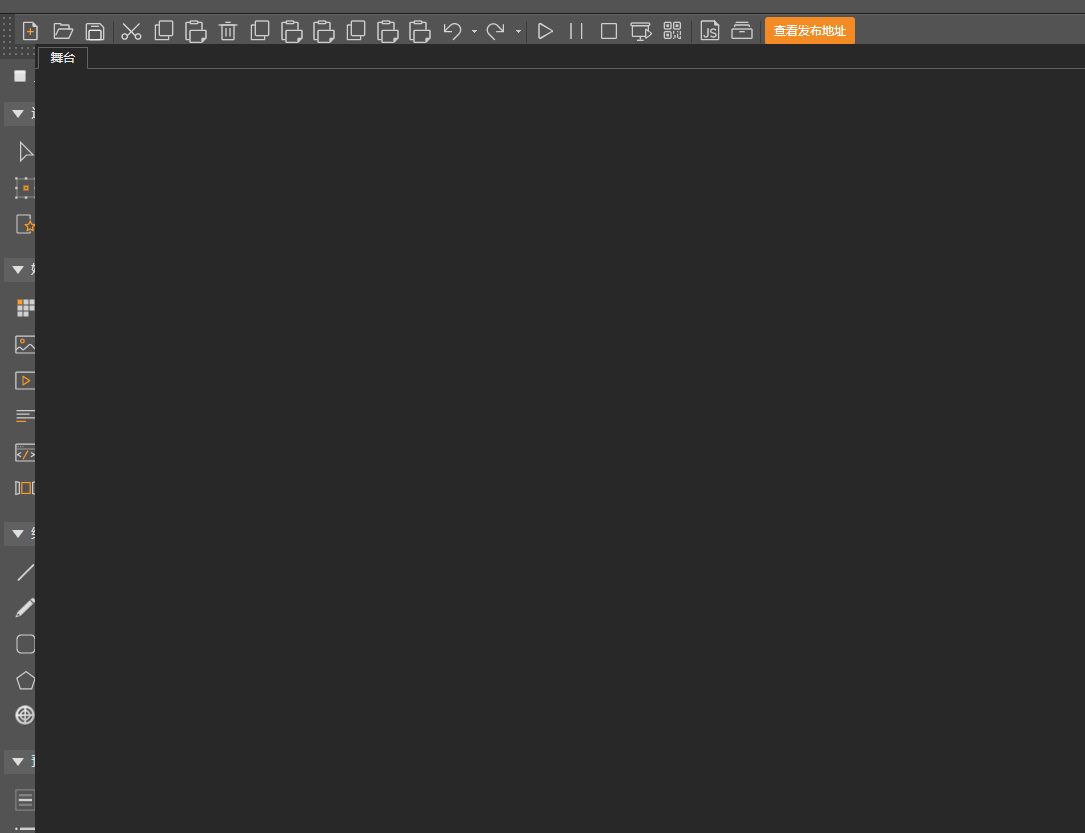This screenshot has width=1085, height=833.
Task: Click the copy icon directly right of the trash can
Action: click(259, 30)
